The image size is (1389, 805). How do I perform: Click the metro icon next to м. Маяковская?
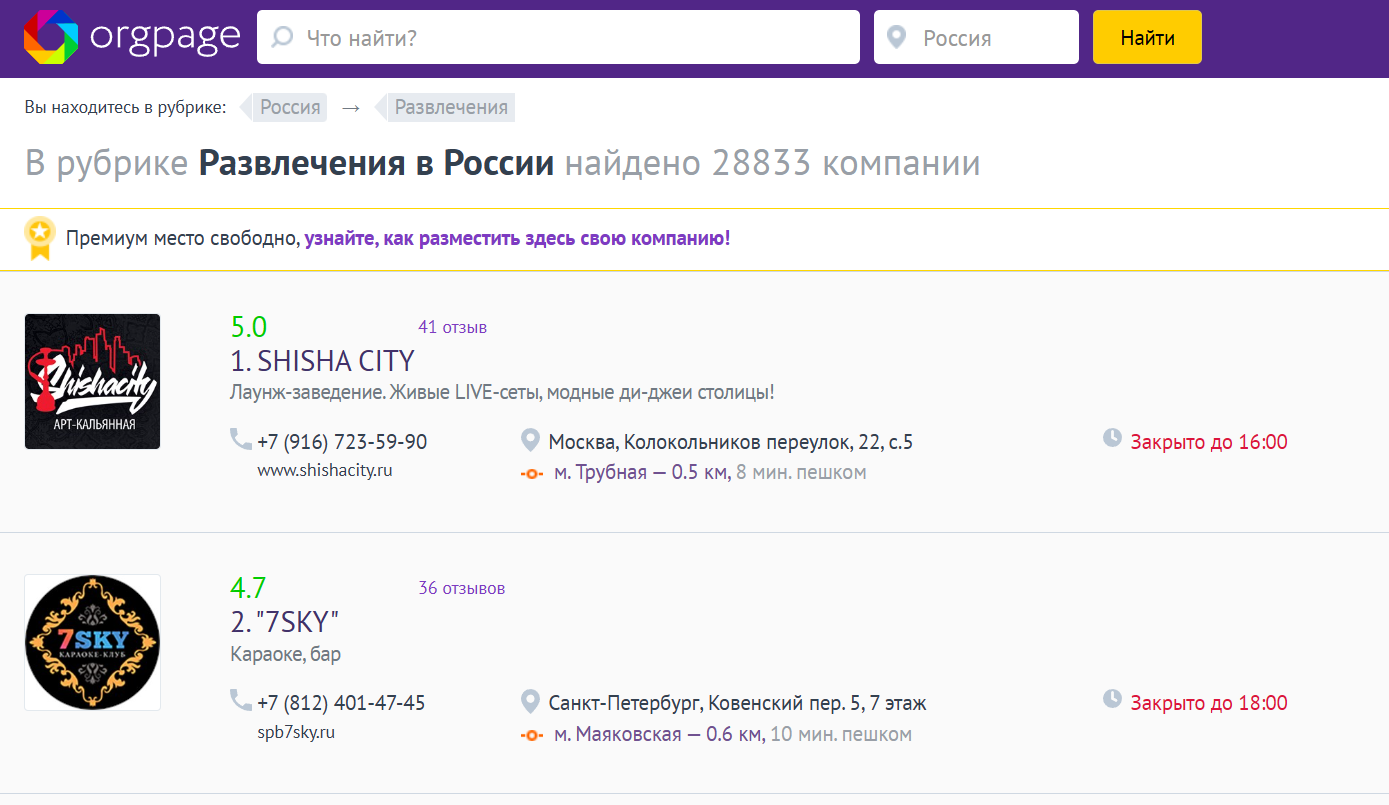(x=532, y=735)
